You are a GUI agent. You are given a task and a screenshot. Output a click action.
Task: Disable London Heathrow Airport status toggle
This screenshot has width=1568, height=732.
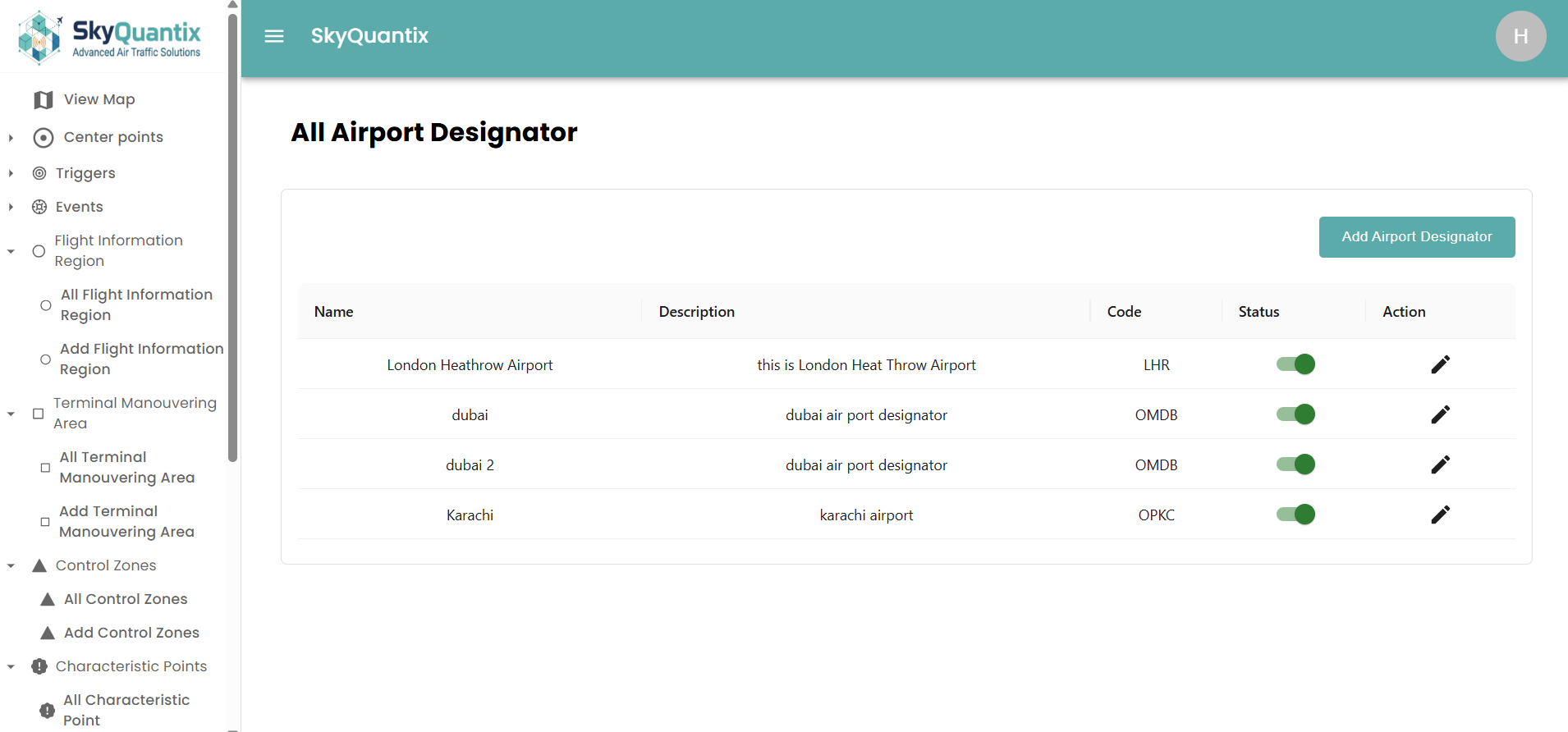pyautogui.click(x=1295, y=364)
